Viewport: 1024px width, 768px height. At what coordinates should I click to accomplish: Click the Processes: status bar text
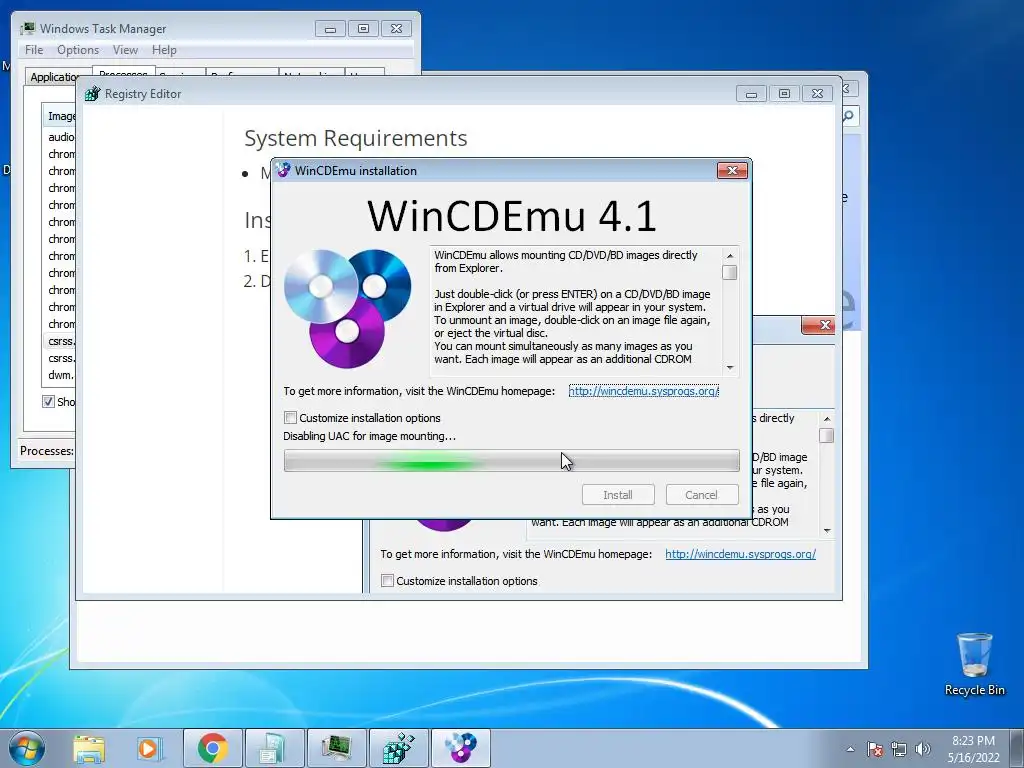pyautogui.click(x=46, y=451)
